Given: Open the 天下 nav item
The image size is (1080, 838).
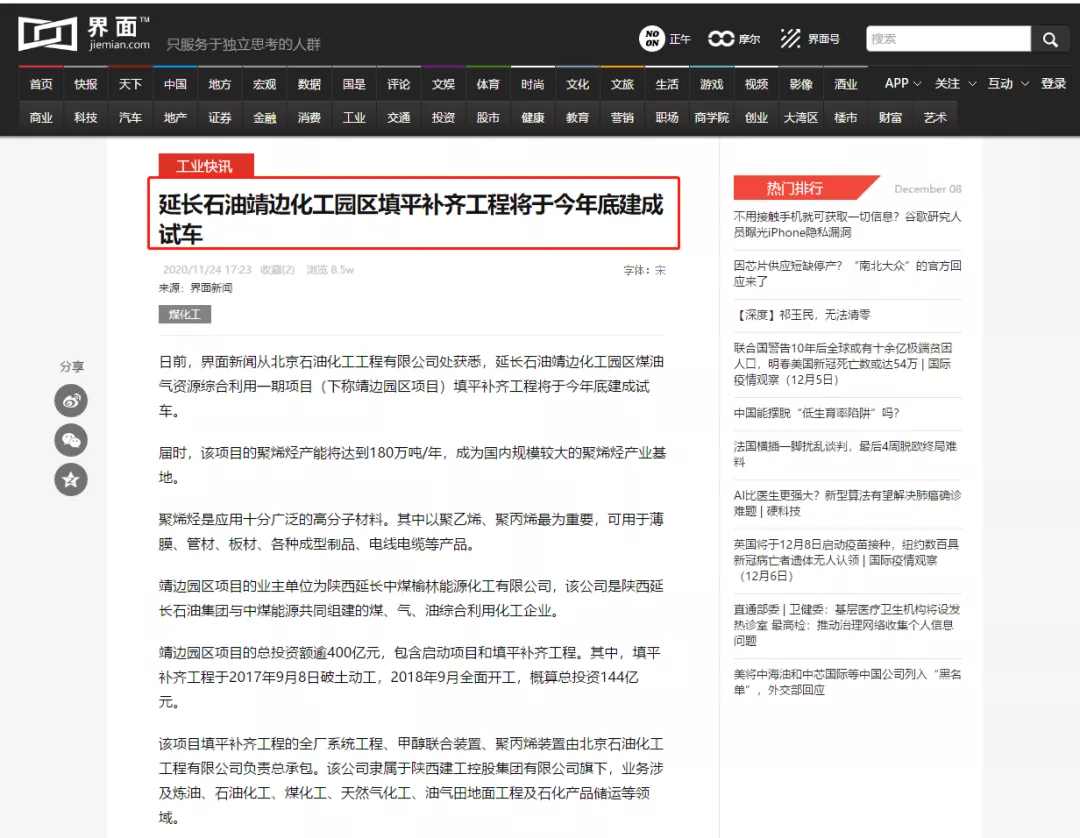Looking at the screenshot, I should point(130,84).
